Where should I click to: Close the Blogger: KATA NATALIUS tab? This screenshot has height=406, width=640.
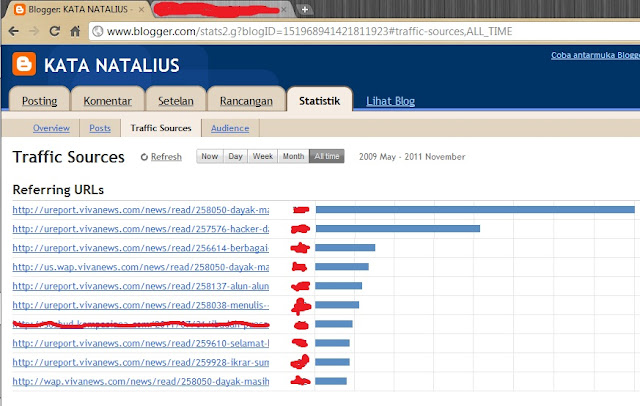141,9
